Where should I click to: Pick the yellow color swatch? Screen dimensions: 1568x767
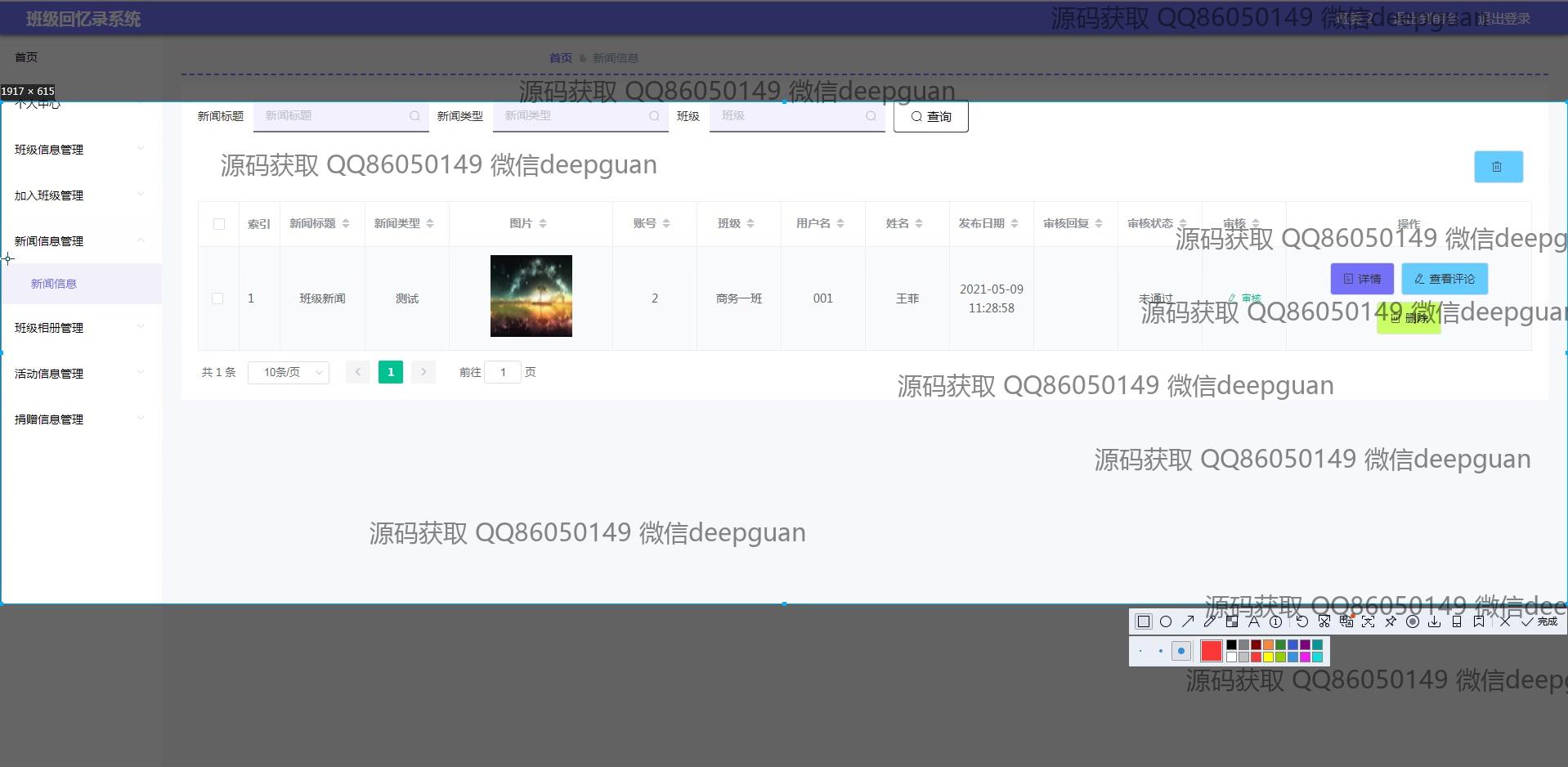tap(1268, 657)
